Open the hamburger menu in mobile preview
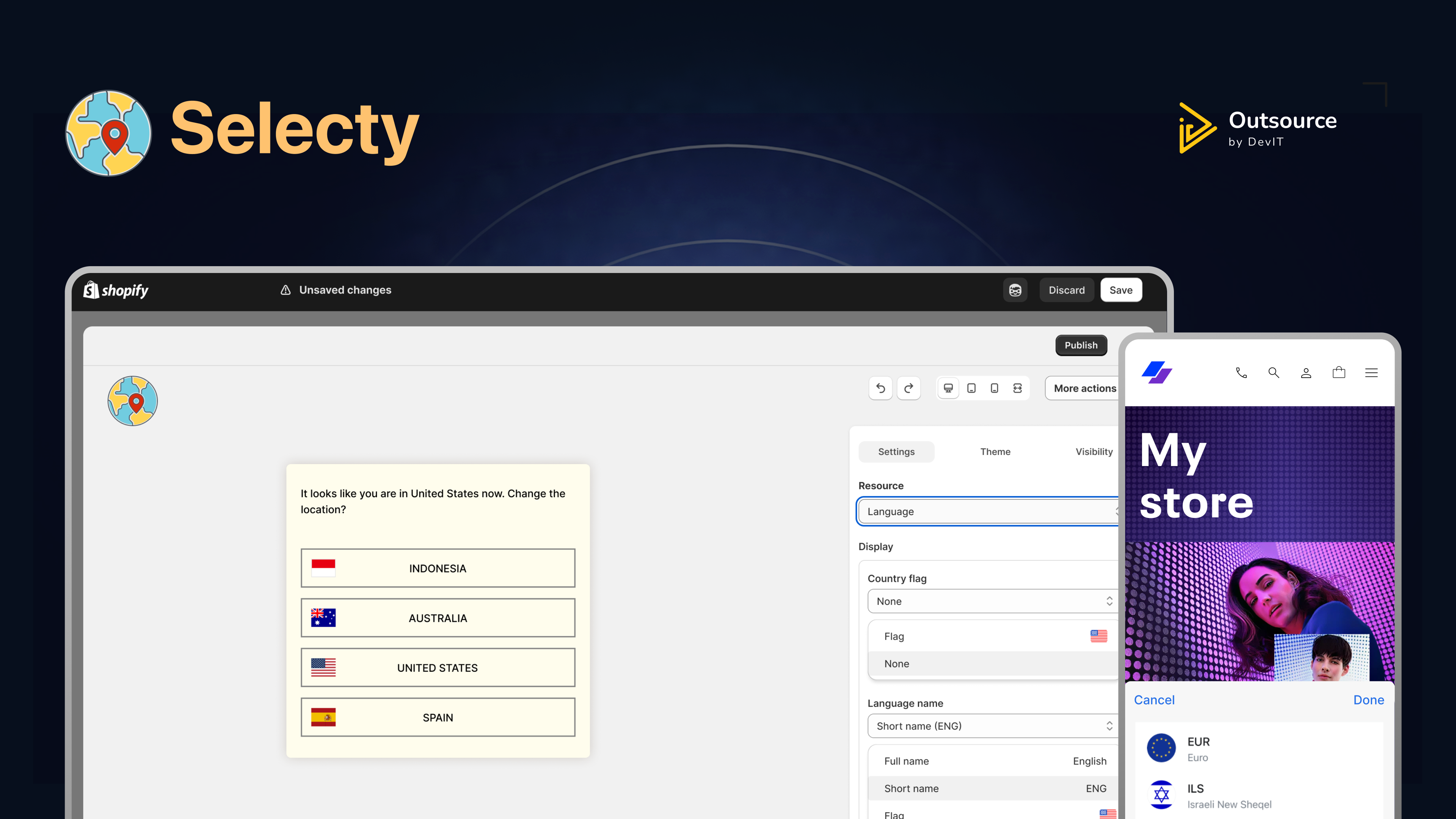The height and width of the screenshot is (819, 1456). click(x=1371, y=372)
